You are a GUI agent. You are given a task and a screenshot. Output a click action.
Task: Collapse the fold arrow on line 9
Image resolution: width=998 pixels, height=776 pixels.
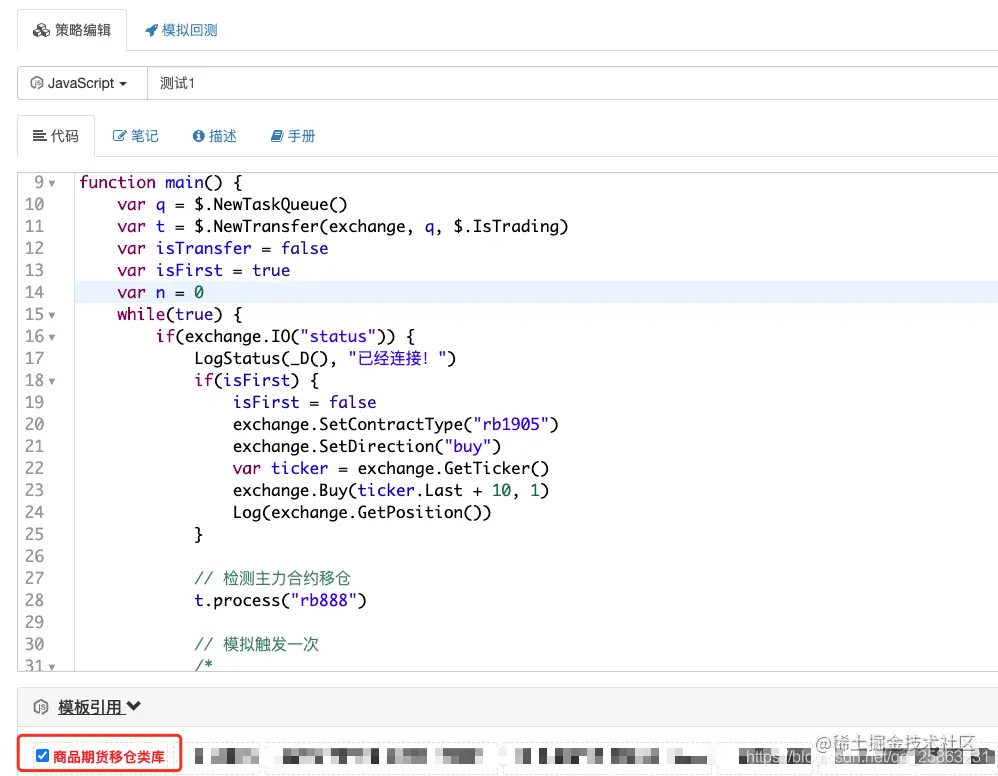tap(52, 183)
